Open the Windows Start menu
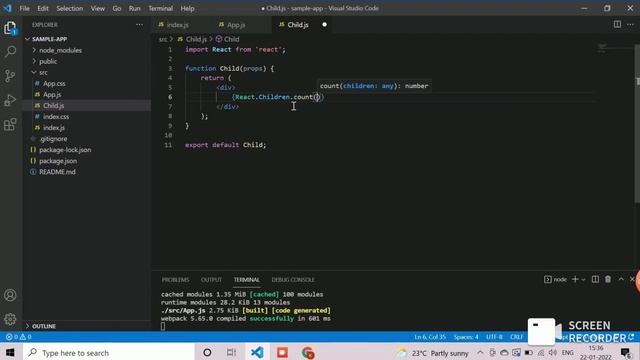 pos(10,352)
